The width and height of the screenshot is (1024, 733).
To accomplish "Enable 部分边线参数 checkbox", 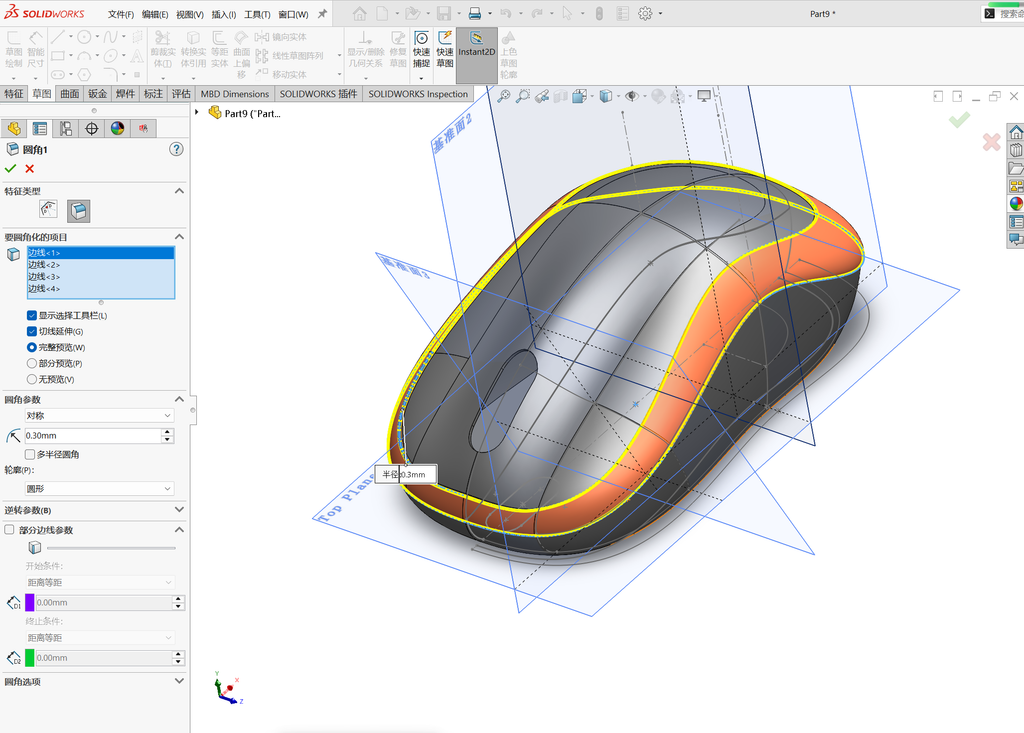I will (9, 530).
